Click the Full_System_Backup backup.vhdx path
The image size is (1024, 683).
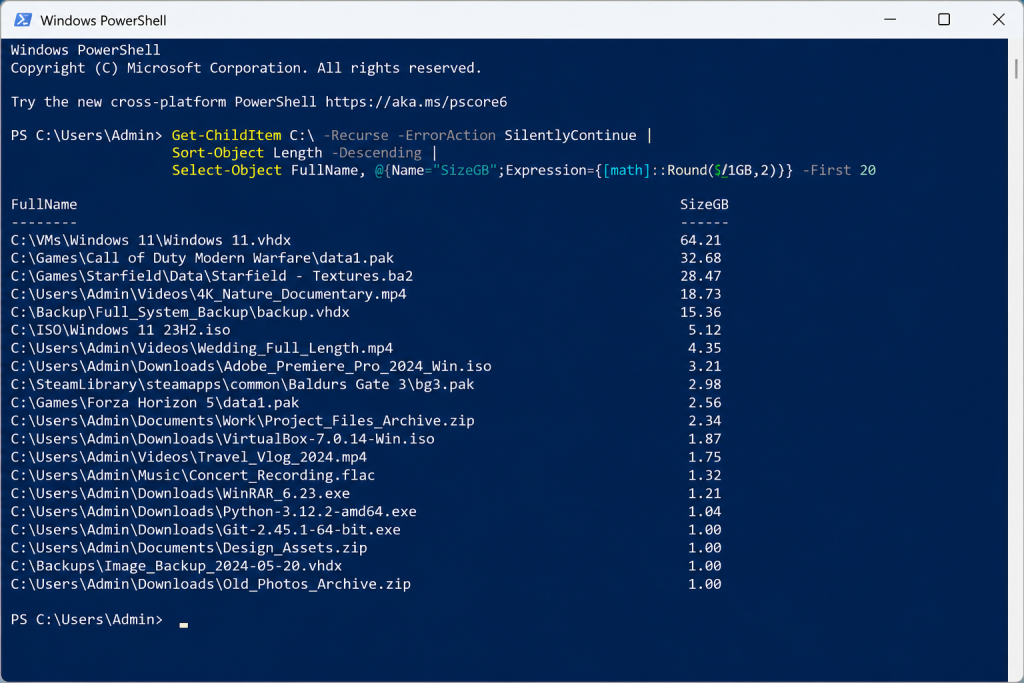tap(180, 312)
